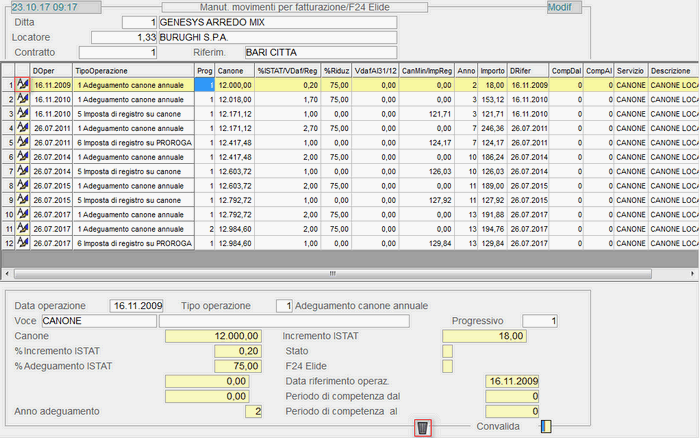Image resolution: width=700 pixels, height=438 pixels.
Task: Click the Prog cell in row 11
Action: click(204, 229)
